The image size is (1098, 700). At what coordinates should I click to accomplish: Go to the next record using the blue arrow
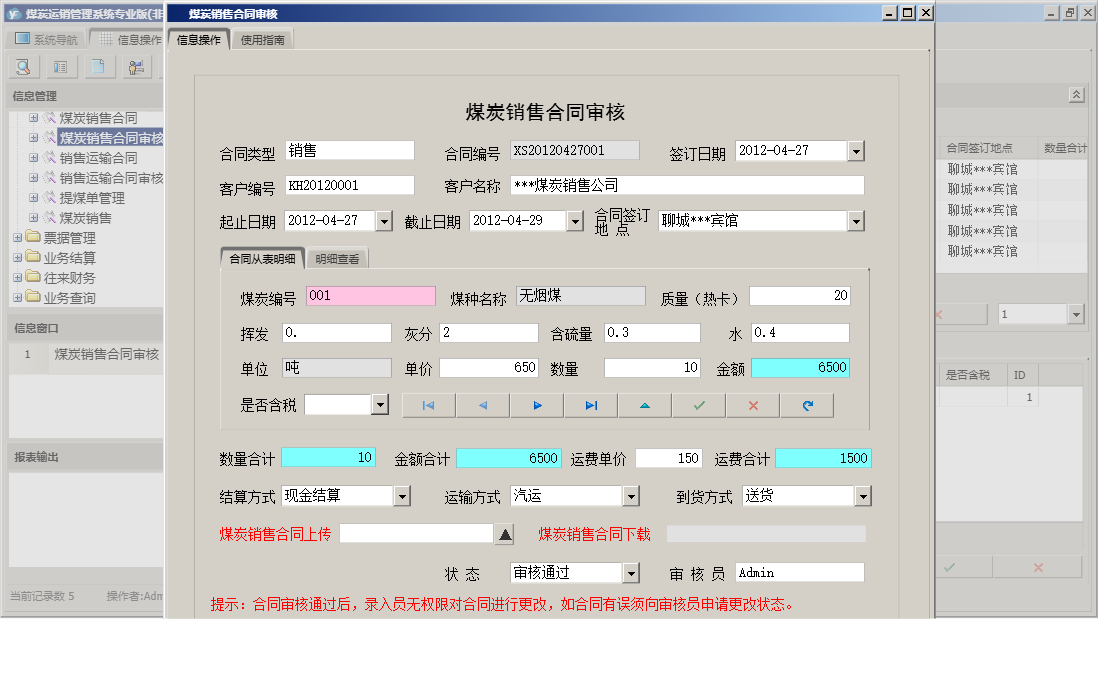(538, 404)
